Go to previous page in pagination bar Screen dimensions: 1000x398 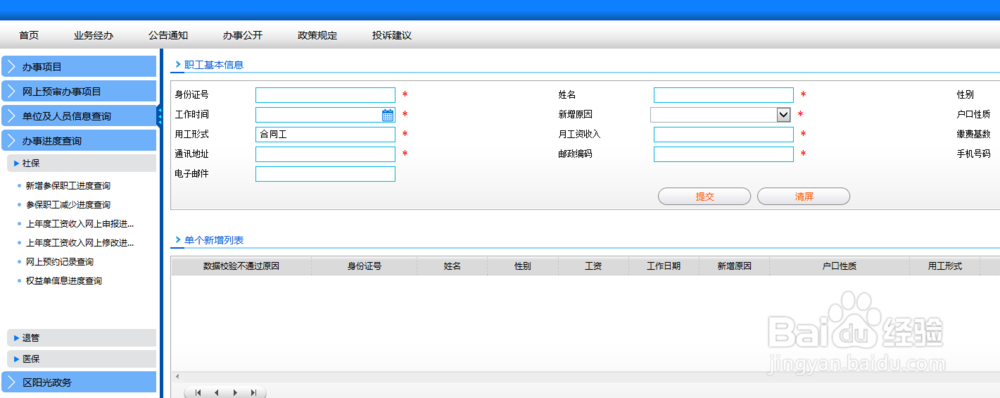216,393
